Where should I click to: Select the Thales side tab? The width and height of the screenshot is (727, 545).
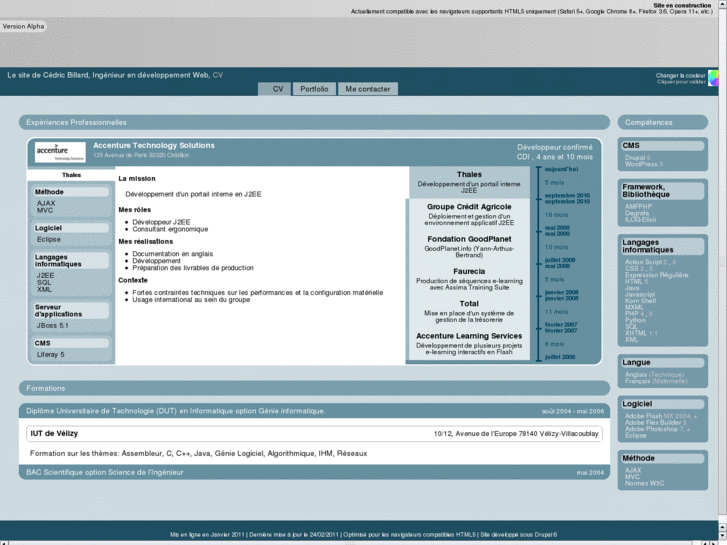(x=71, y=175)
